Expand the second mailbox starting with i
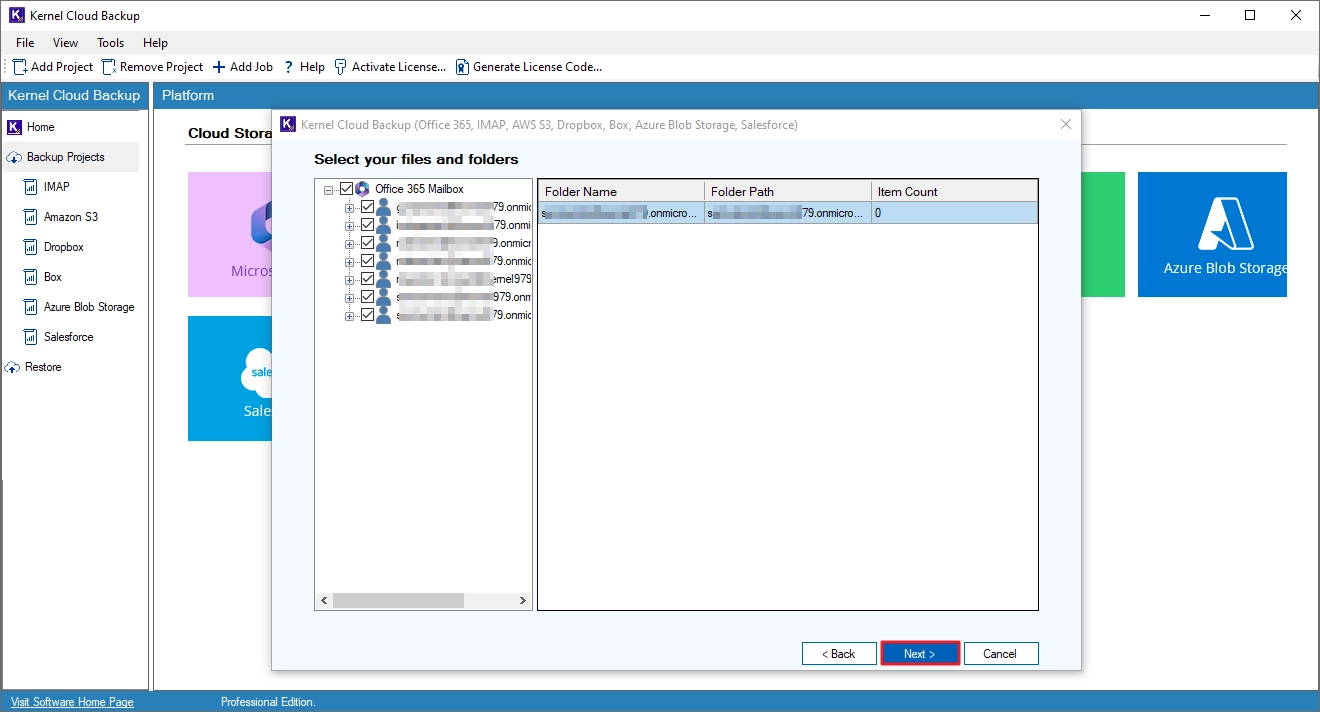The width and height of the screenshot is (1320, 712). click(x=350, y=226)
